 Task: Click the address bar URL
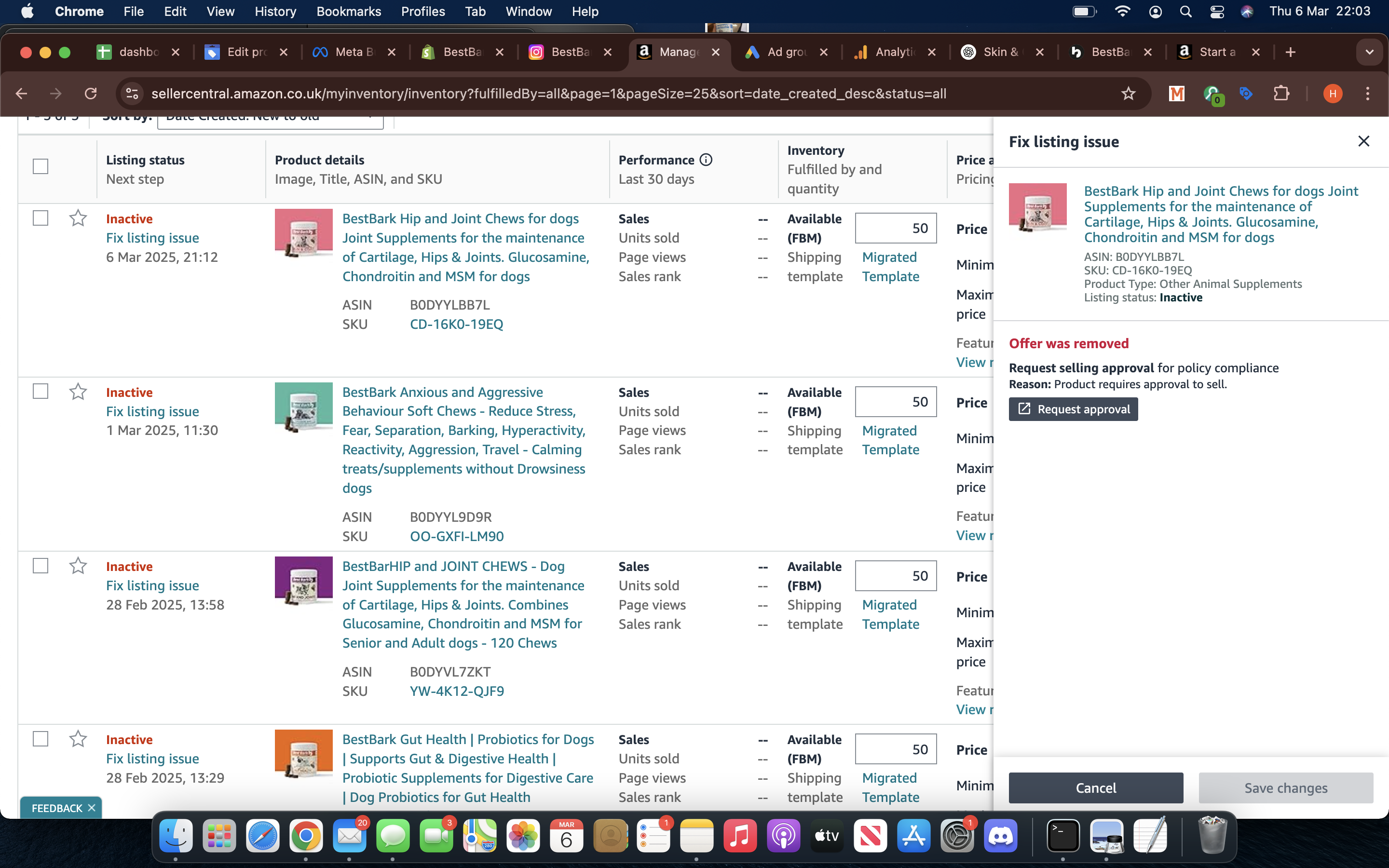tap(549, 94)
